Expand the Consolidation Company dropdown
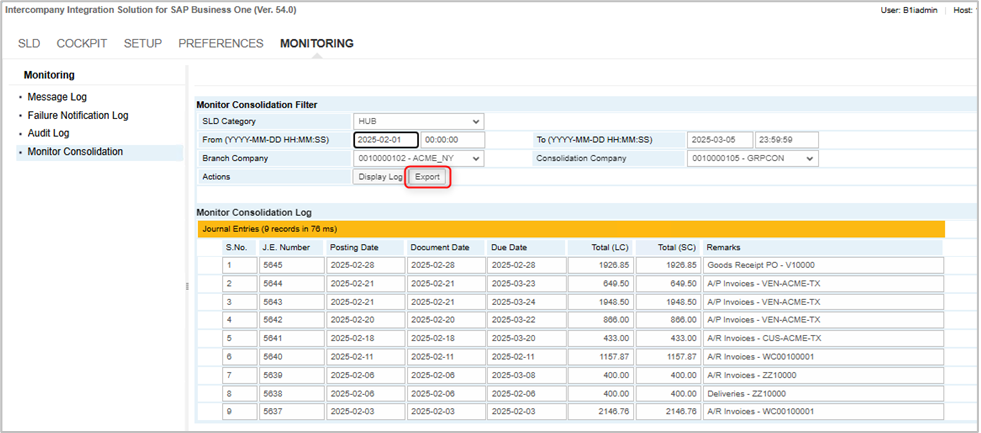981x433 pixels. pos(752,158)
